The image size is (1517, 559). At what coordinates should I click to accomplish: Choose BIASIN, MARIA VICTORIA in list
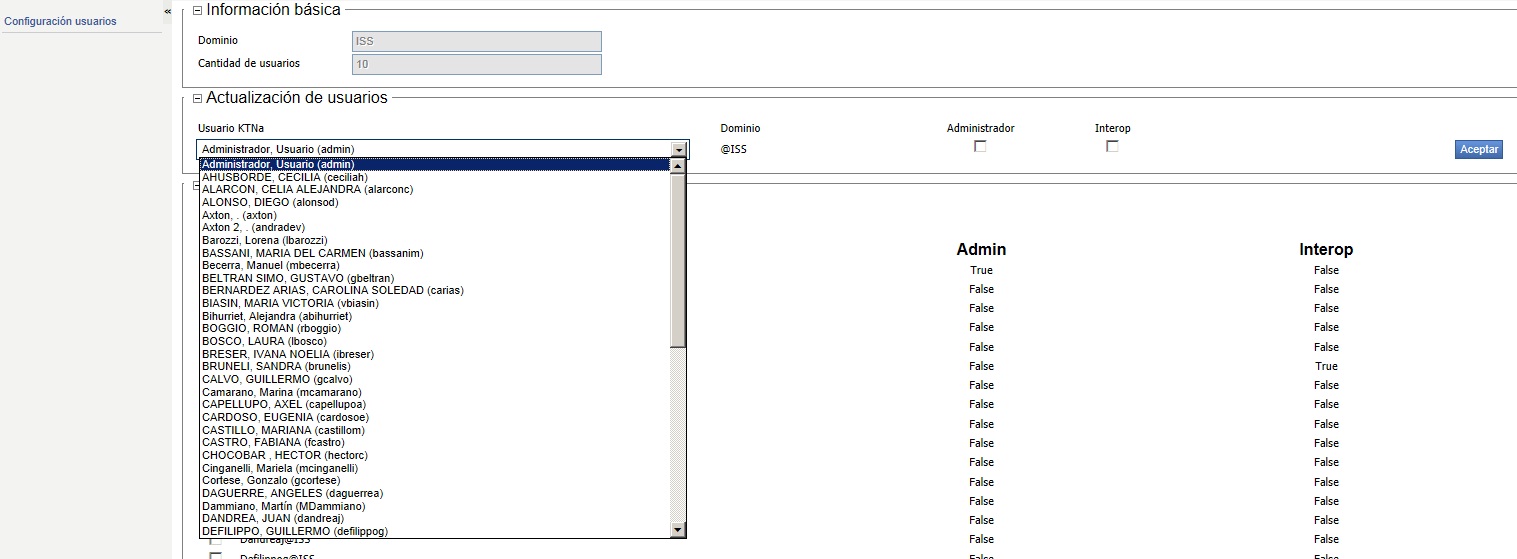pos(290,303)
